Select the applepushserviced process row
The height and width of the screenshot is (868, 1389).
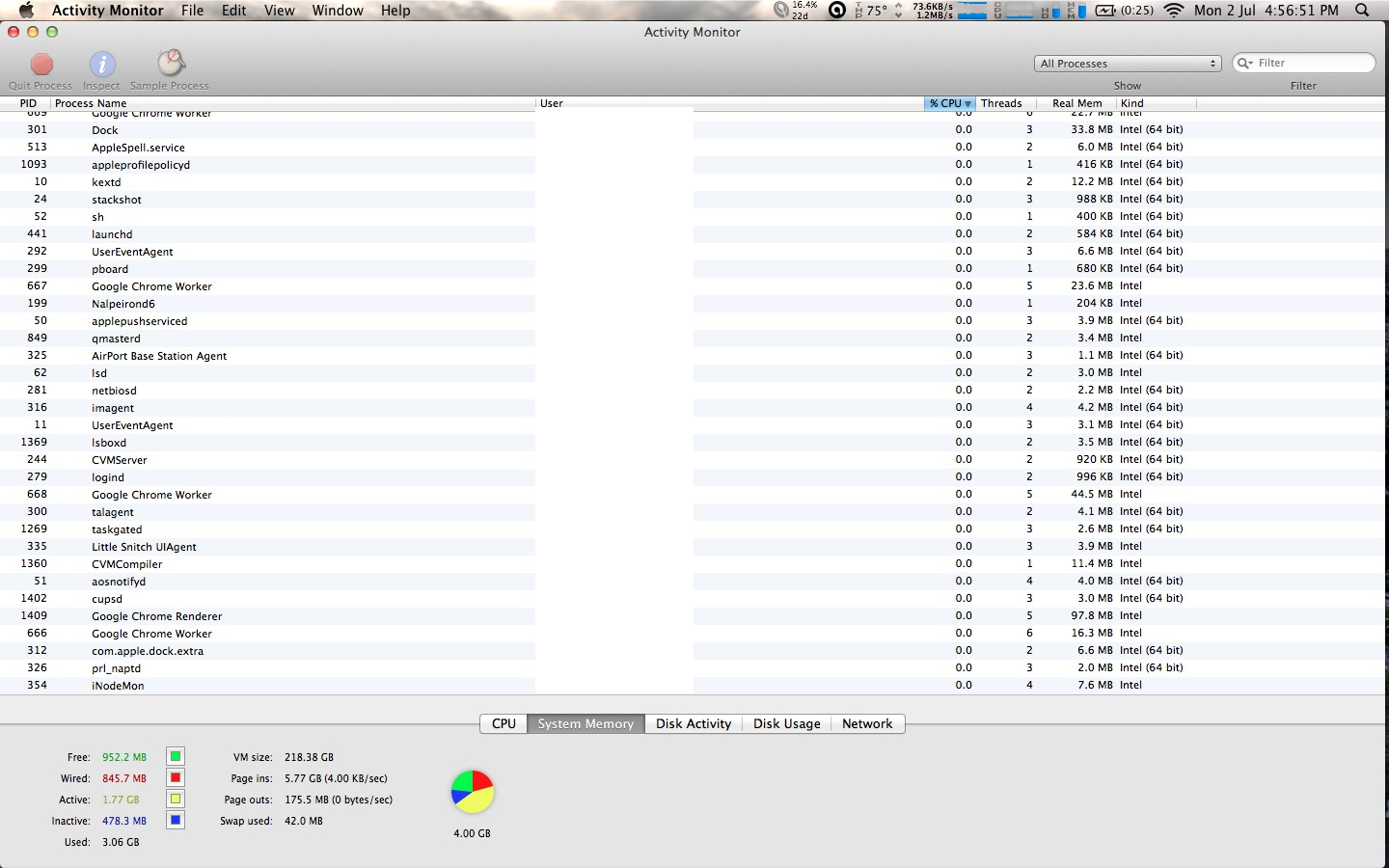tap(694, 320)
